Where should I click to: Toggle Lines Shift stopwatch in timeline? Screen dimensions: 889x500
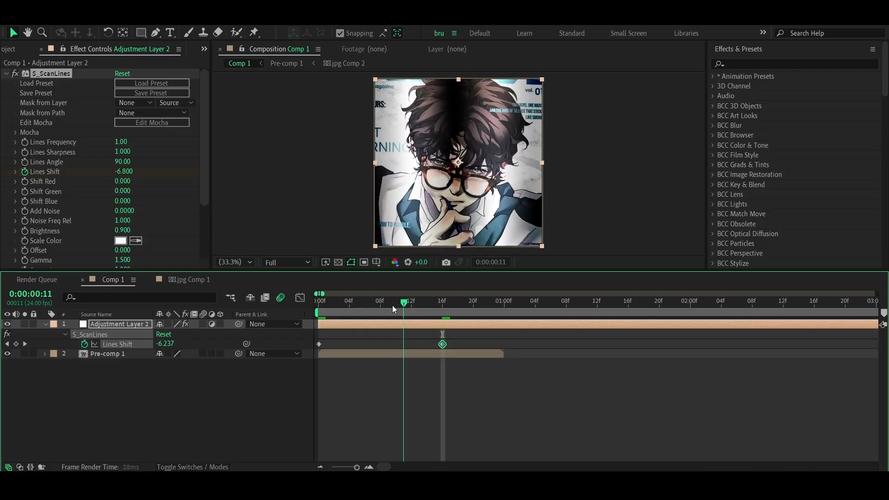(x=84, y=344)
